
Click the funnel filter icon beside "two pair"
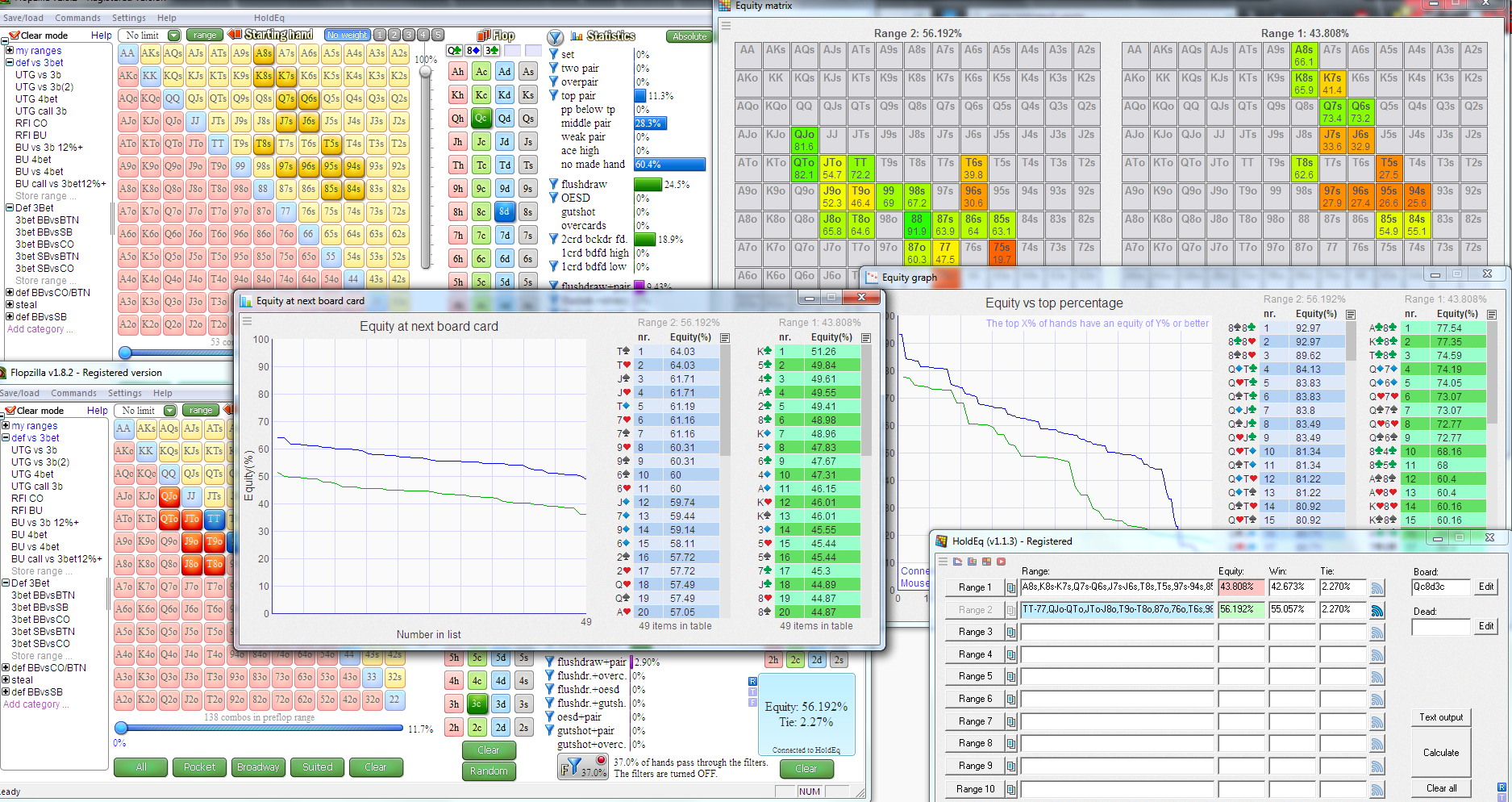click(x=554, y=69)
